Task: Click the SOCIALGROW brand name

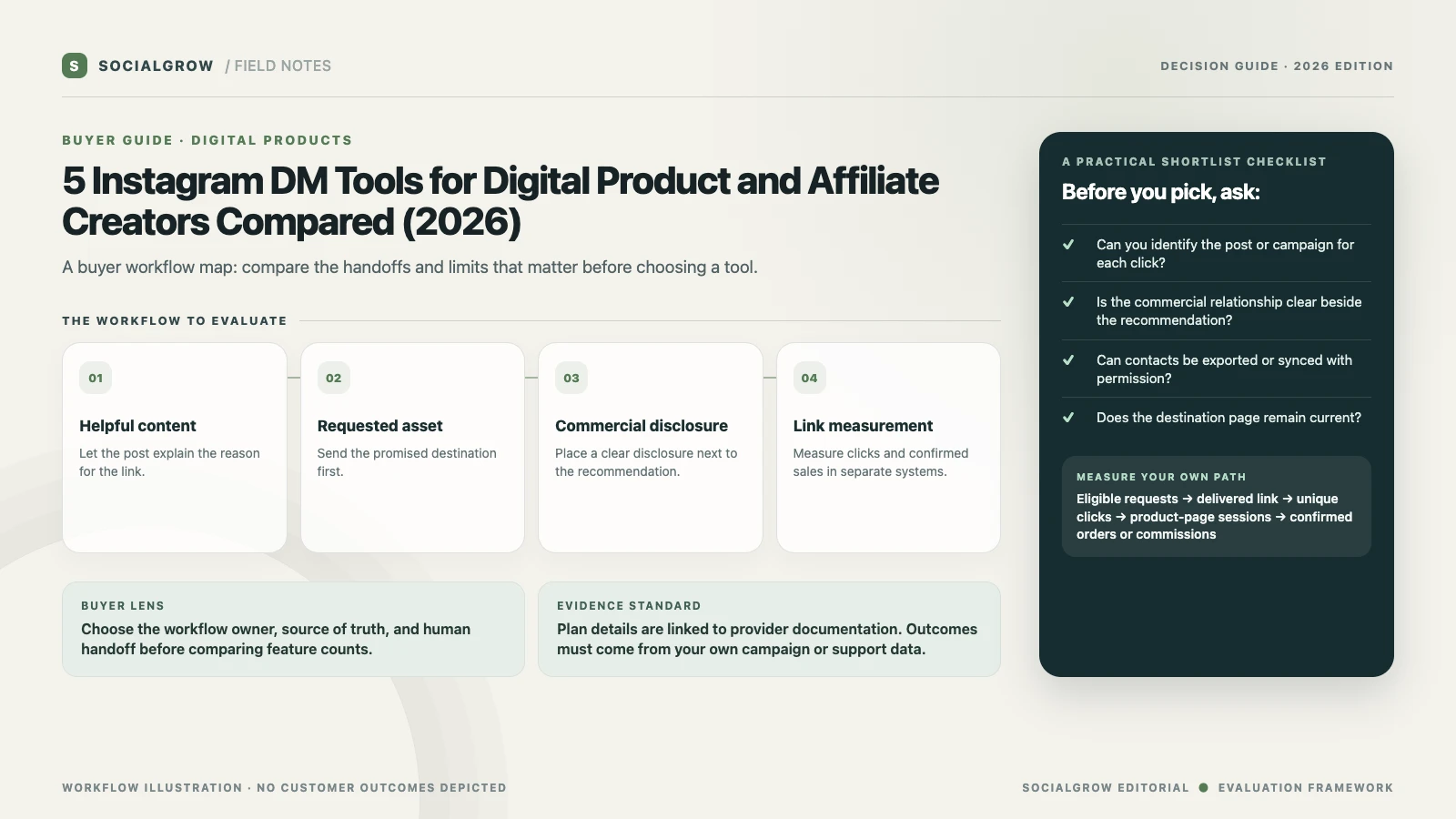Action: (156, 66)
